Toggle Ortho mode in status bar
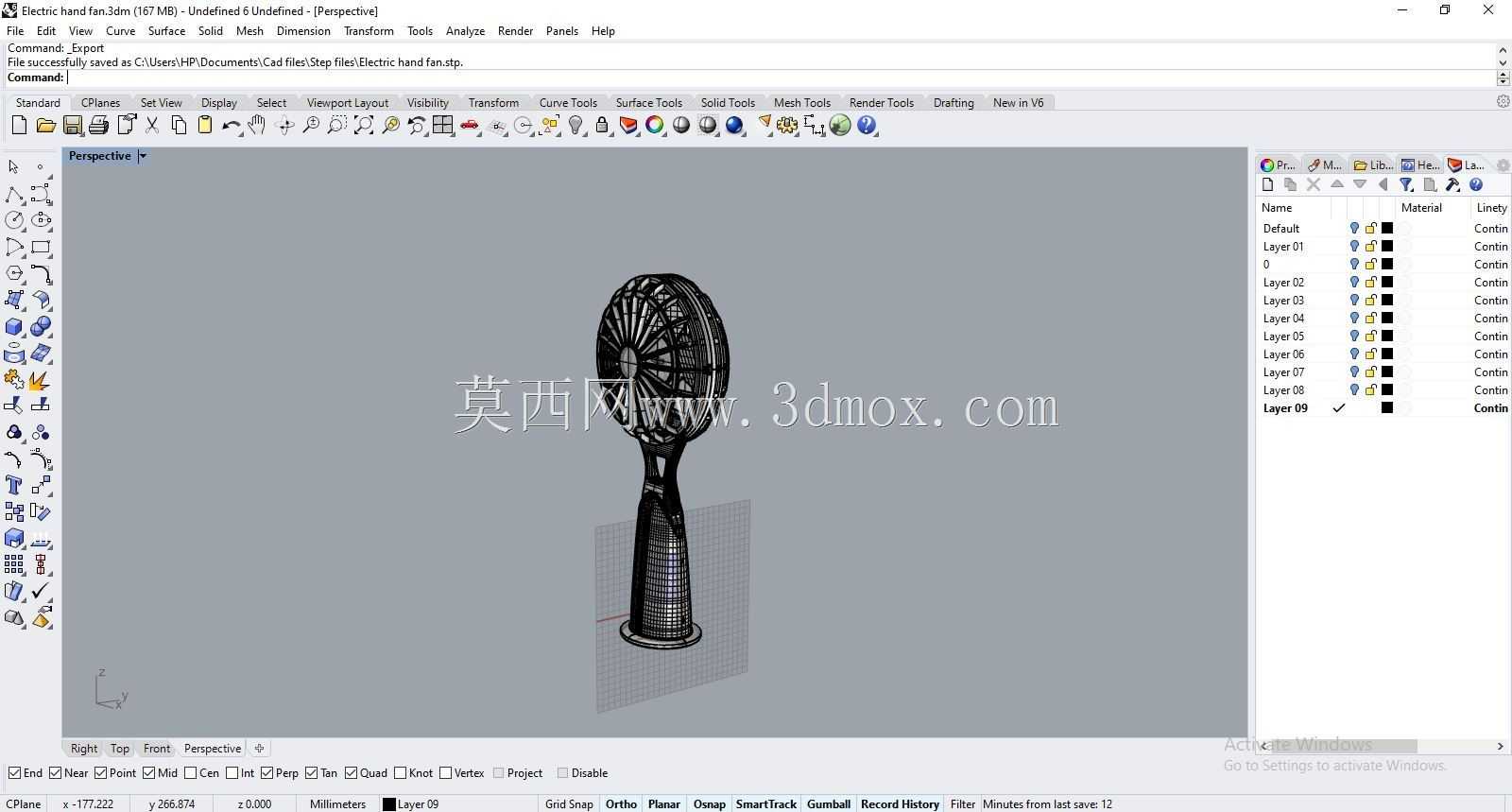1512x812 pixels. (621, 804)
